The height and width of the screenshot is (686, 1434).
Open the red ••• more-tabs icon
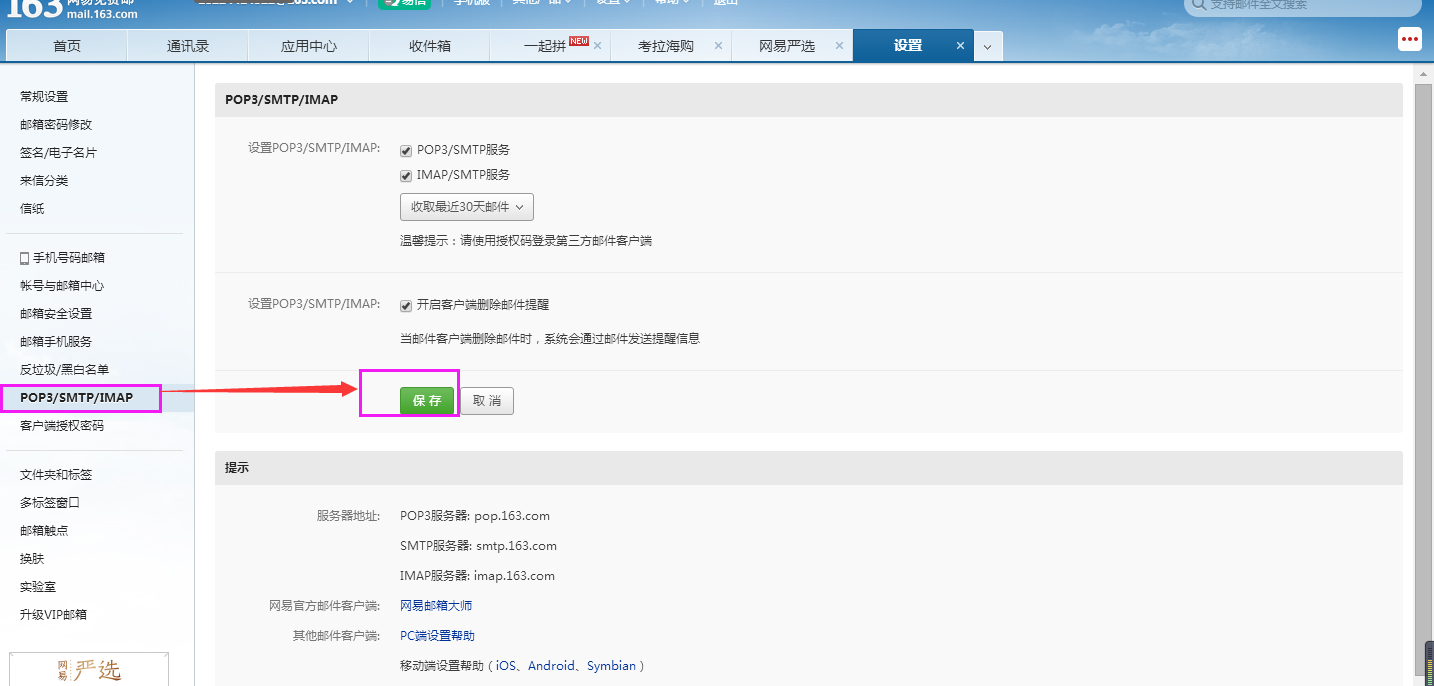(x=1409, y=39)
